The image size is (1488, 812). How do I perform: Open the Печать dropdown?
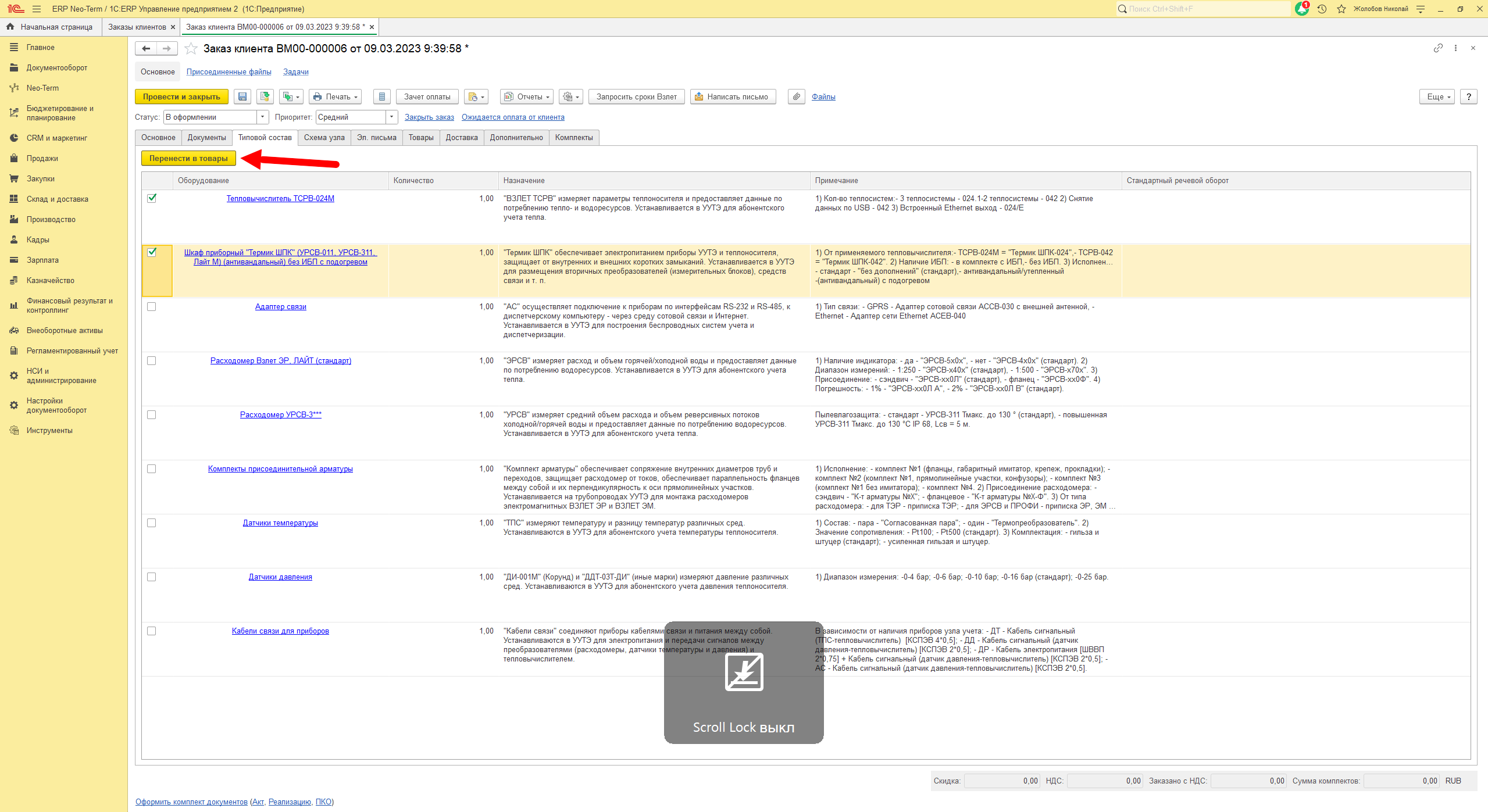pyautogui.click(x=335, y=96)
